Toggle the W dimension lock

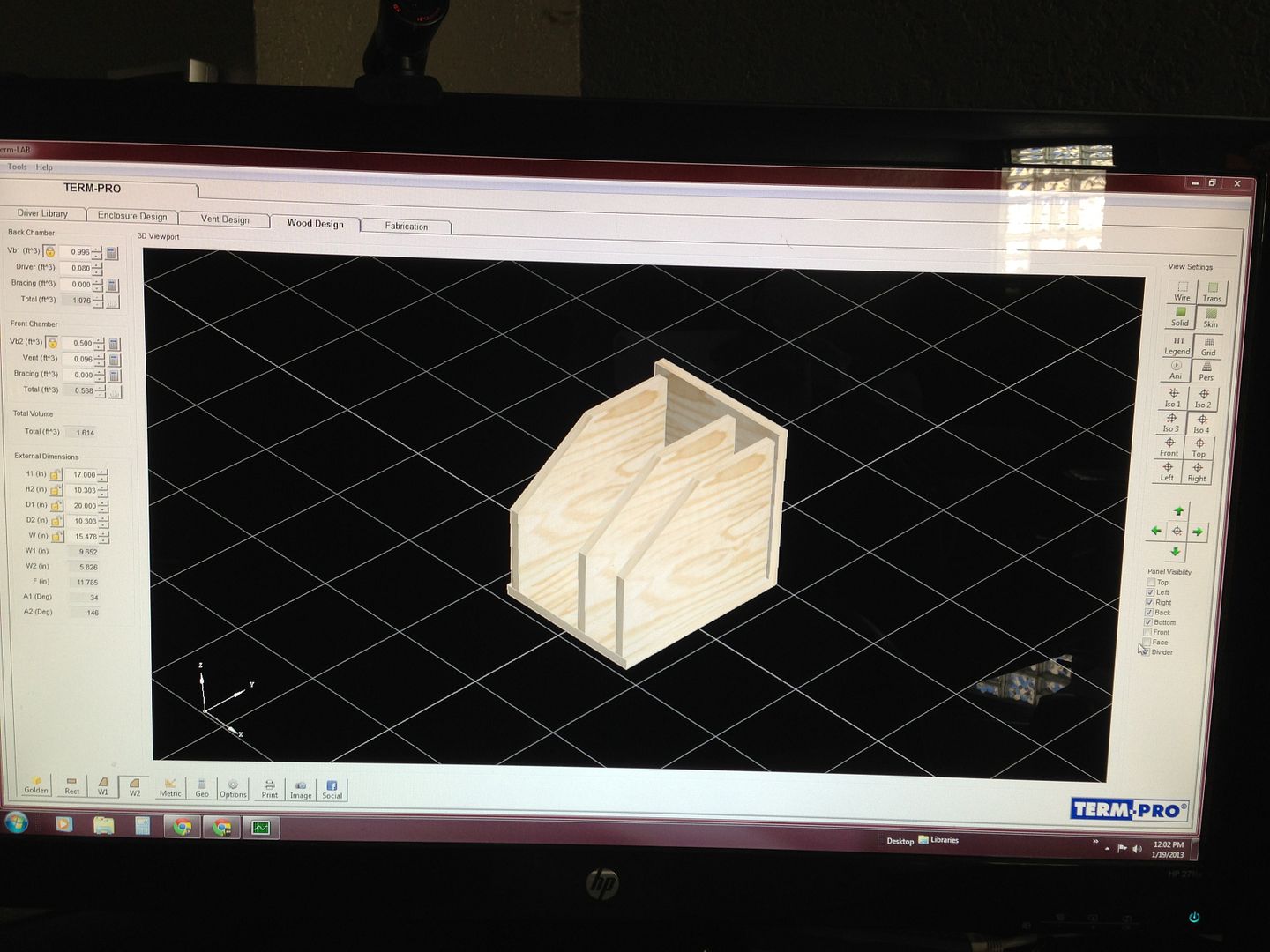[x=57, y=536]
